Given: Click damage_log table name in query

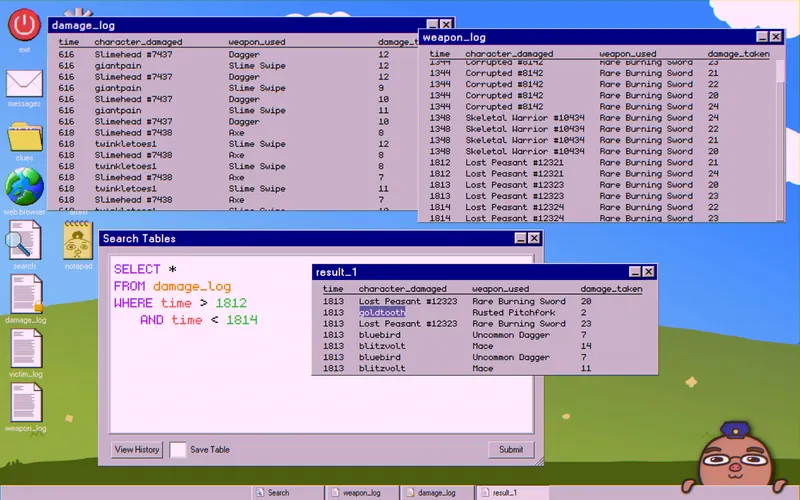Looking at the screenshot, I should coord(192,286).
